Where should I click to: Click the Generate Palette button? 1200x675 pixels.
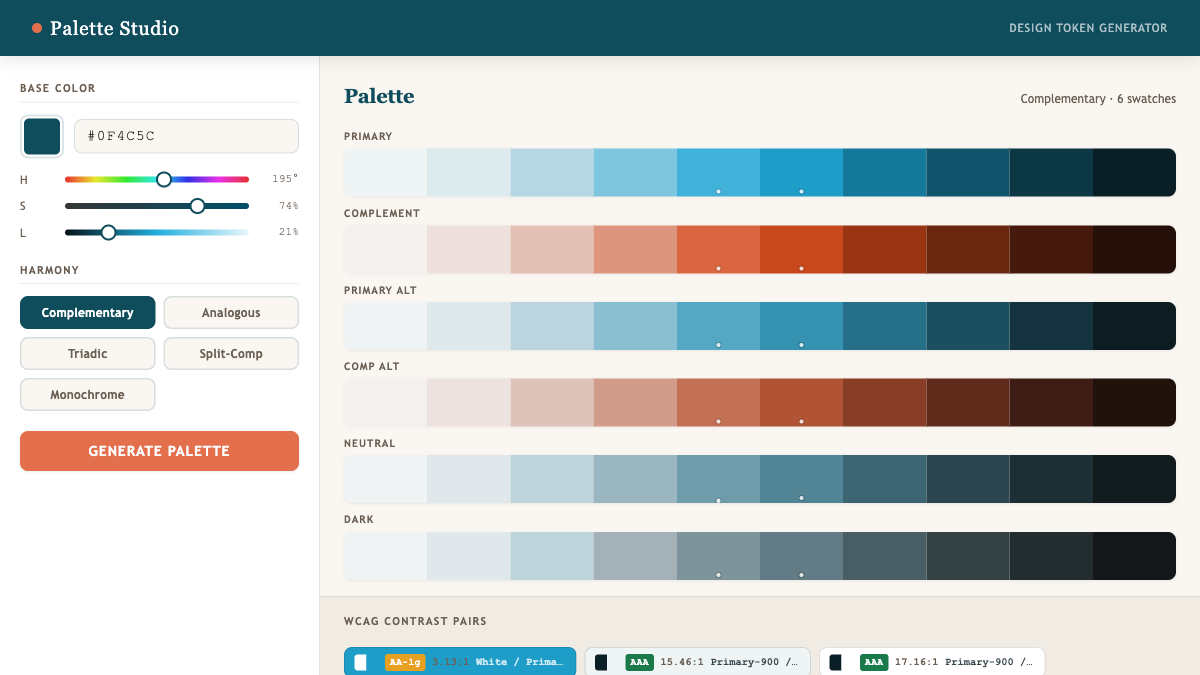(x=159, y=451)
